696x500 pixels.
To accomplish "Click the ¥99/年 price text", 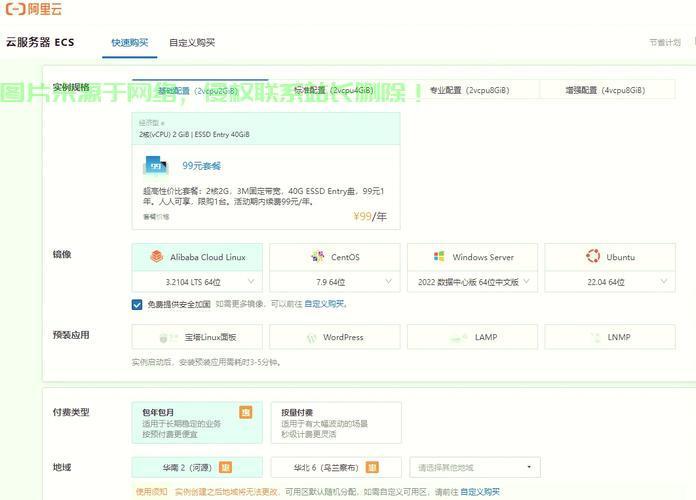I will point(370,216).
